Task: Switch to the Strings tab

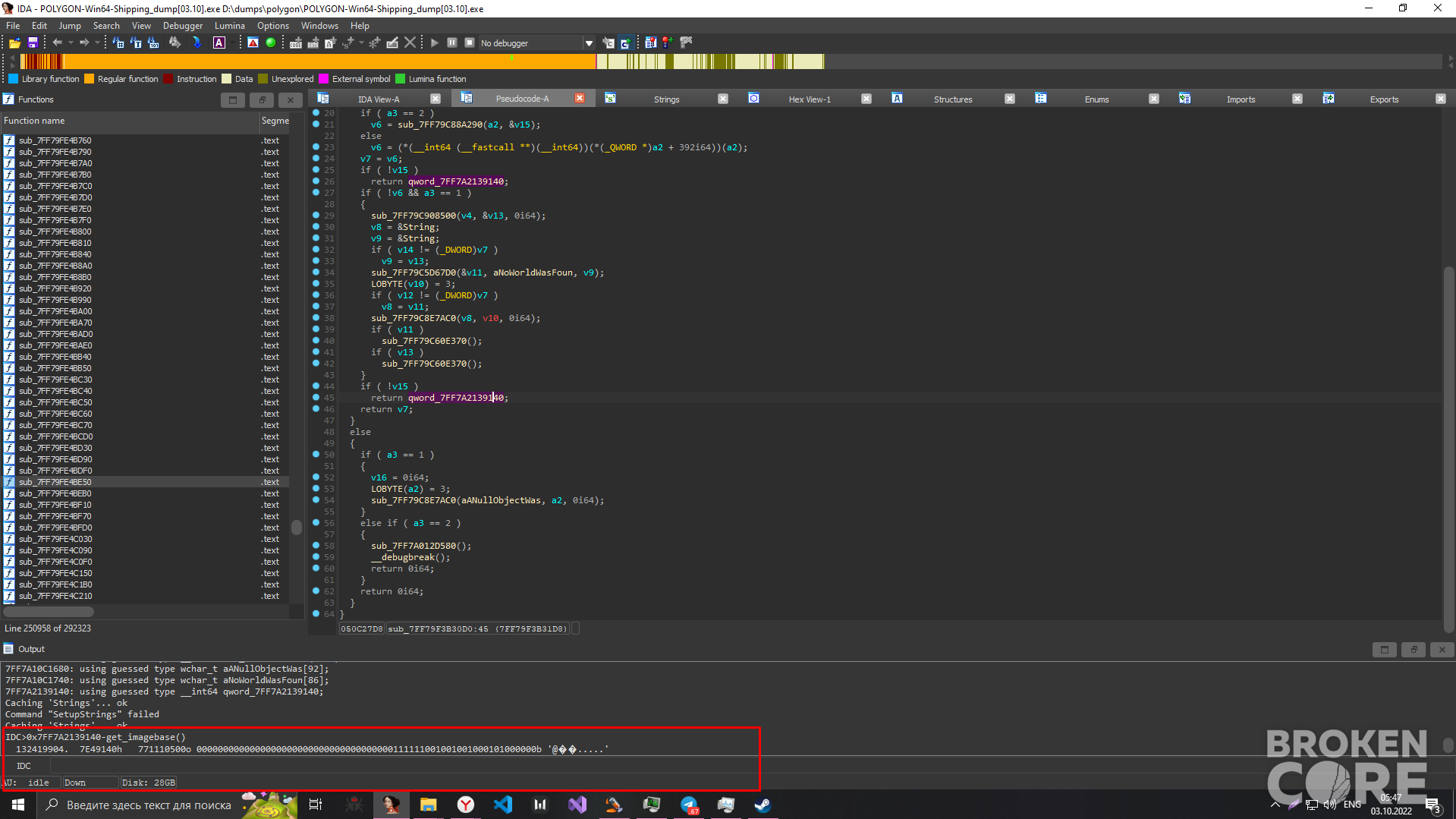Action: point(666,99)
